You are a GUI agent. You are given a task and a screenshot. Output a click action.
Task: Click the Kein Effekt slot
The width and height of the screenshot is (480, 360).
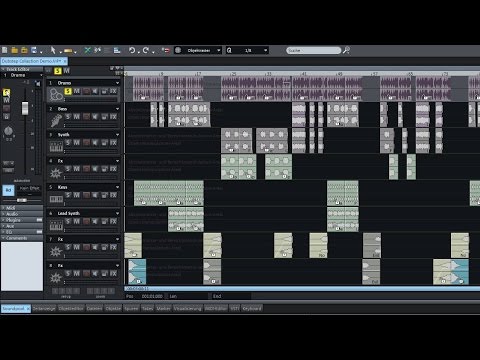pos(29,189)
